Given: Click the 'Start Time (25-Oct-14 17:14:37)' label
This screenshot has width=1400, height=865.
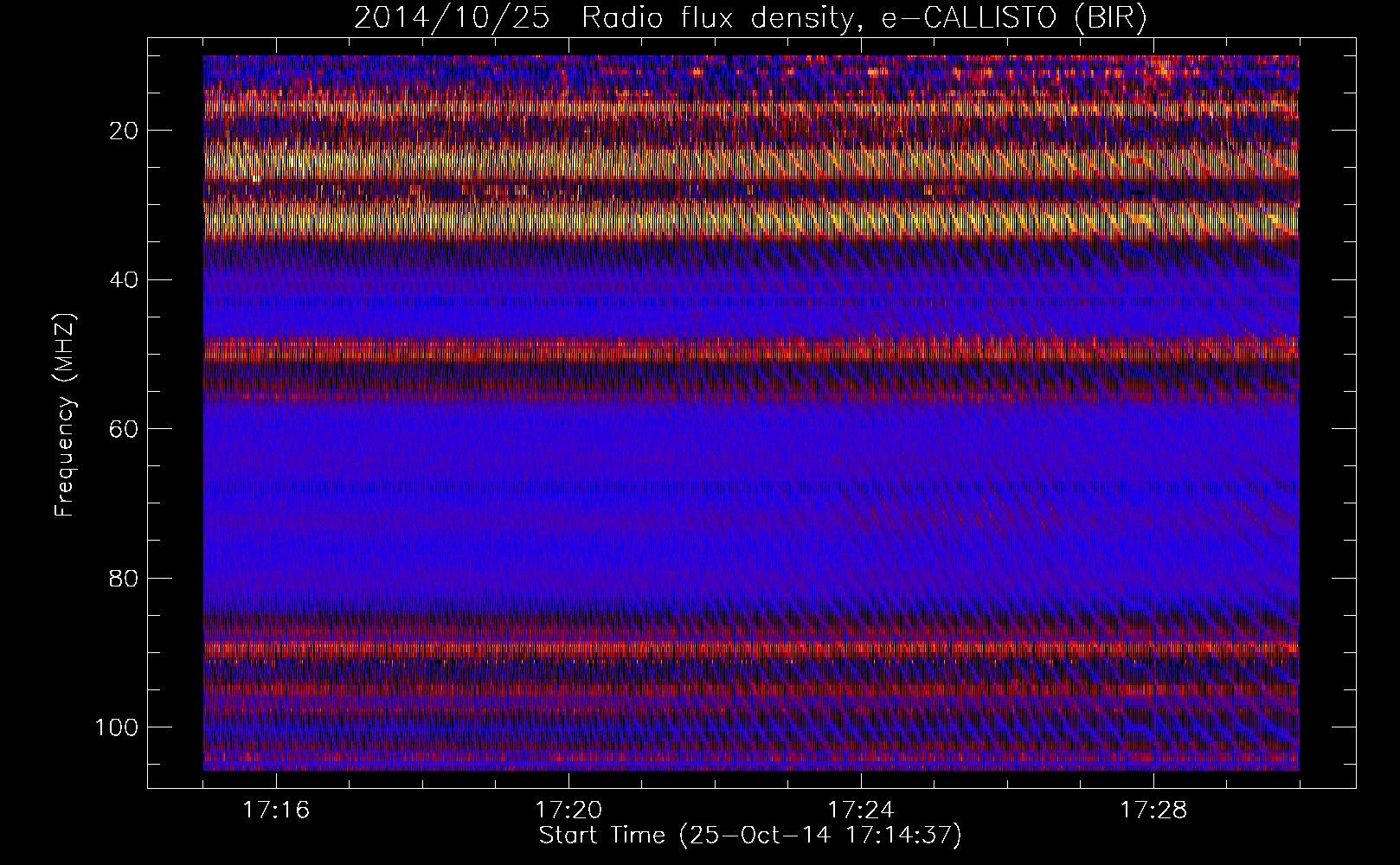Looking at the screenshot, I should click(750, 836).
